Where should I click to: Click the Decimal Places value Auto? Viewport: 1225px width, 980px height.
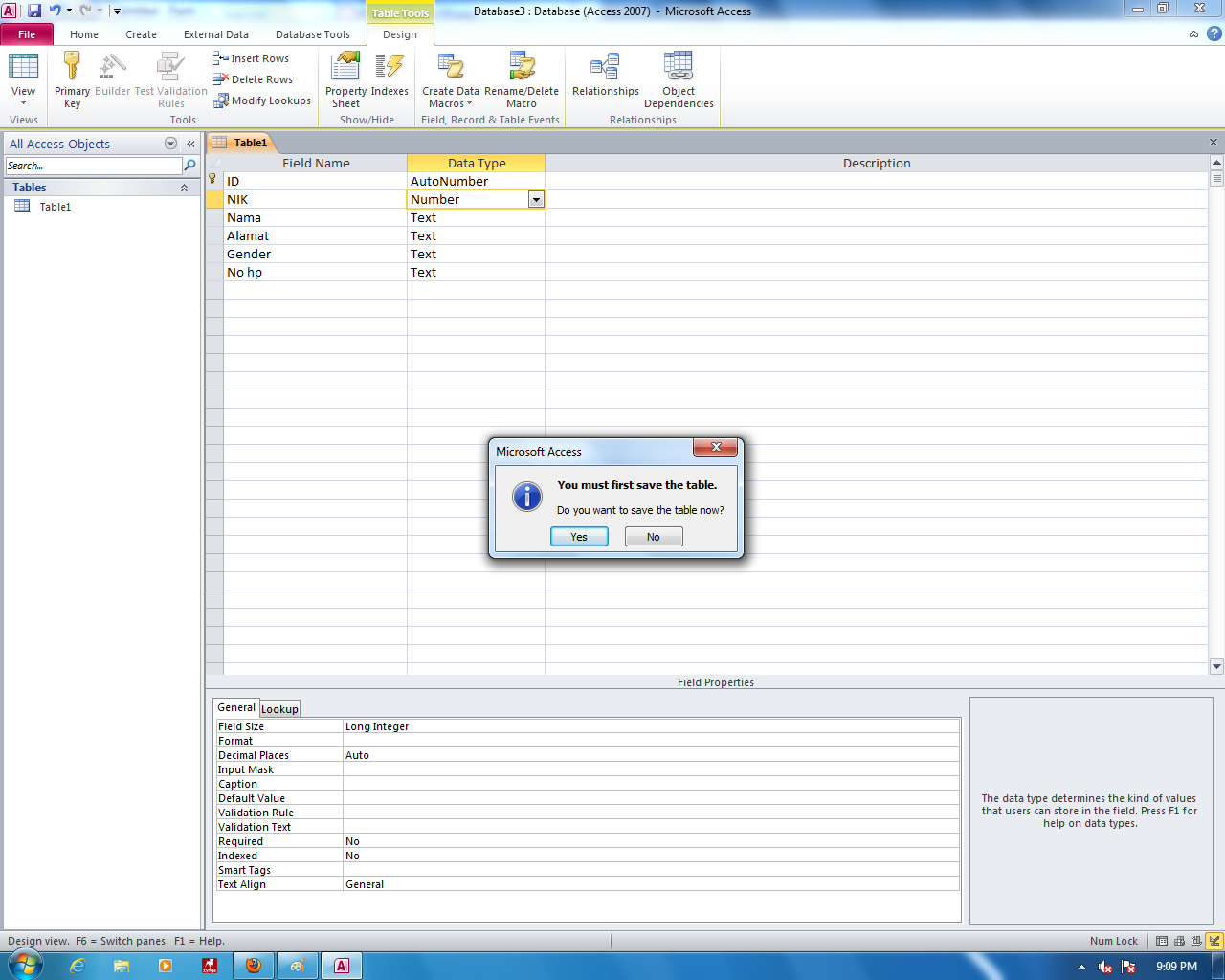[x=651, y=755]
